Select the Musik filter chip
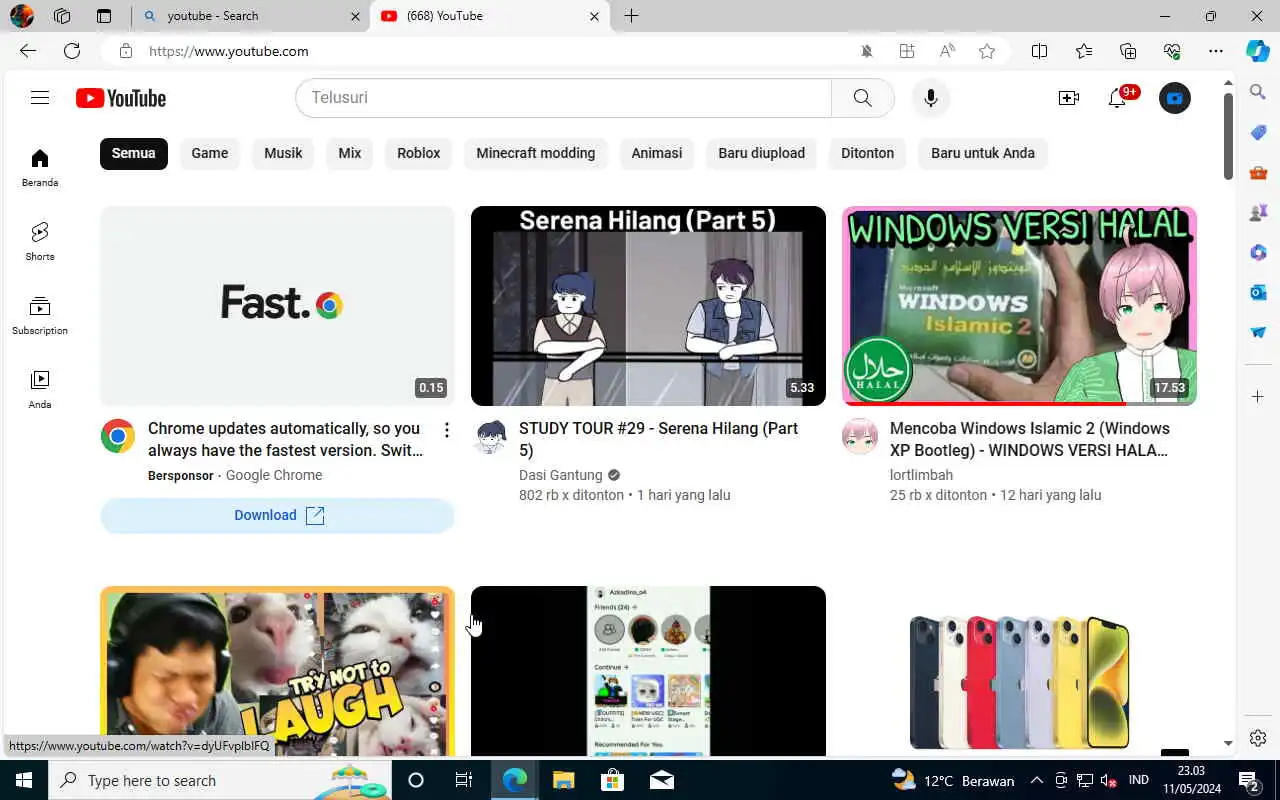 tap(283, 153)
